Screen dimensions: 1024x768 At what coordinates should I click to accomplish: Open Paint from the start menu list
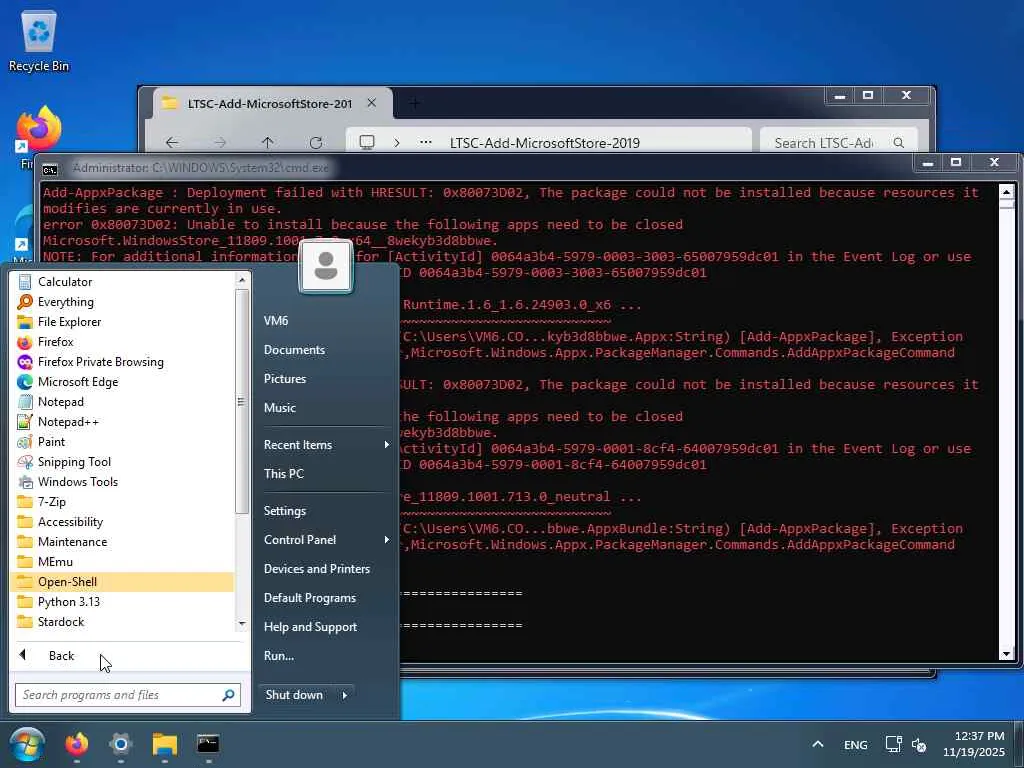[122, 441]
